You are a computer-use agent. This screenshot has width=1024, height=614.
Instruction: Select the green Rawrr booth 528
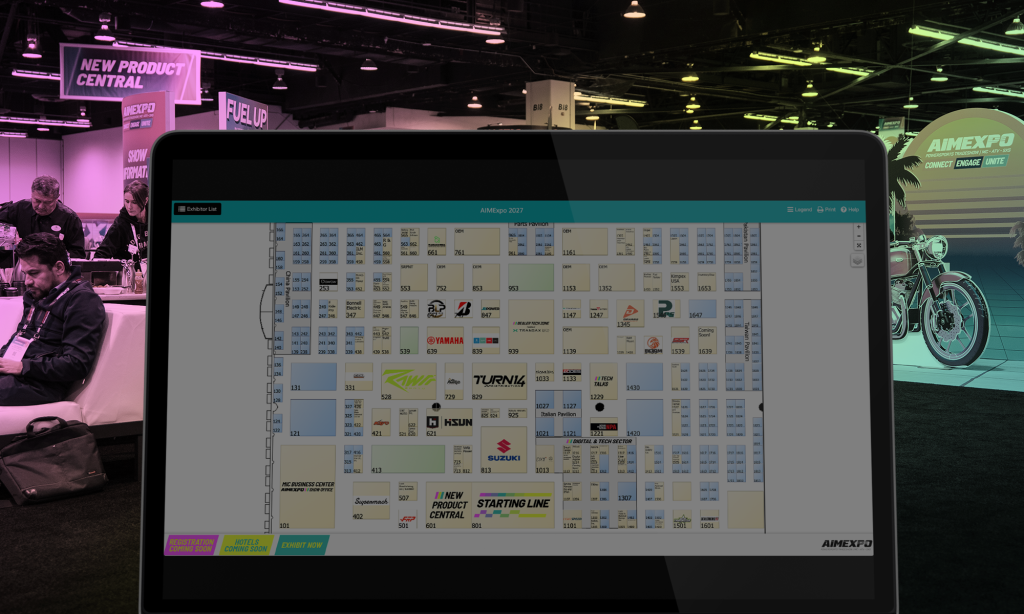(x=409, y=381)
